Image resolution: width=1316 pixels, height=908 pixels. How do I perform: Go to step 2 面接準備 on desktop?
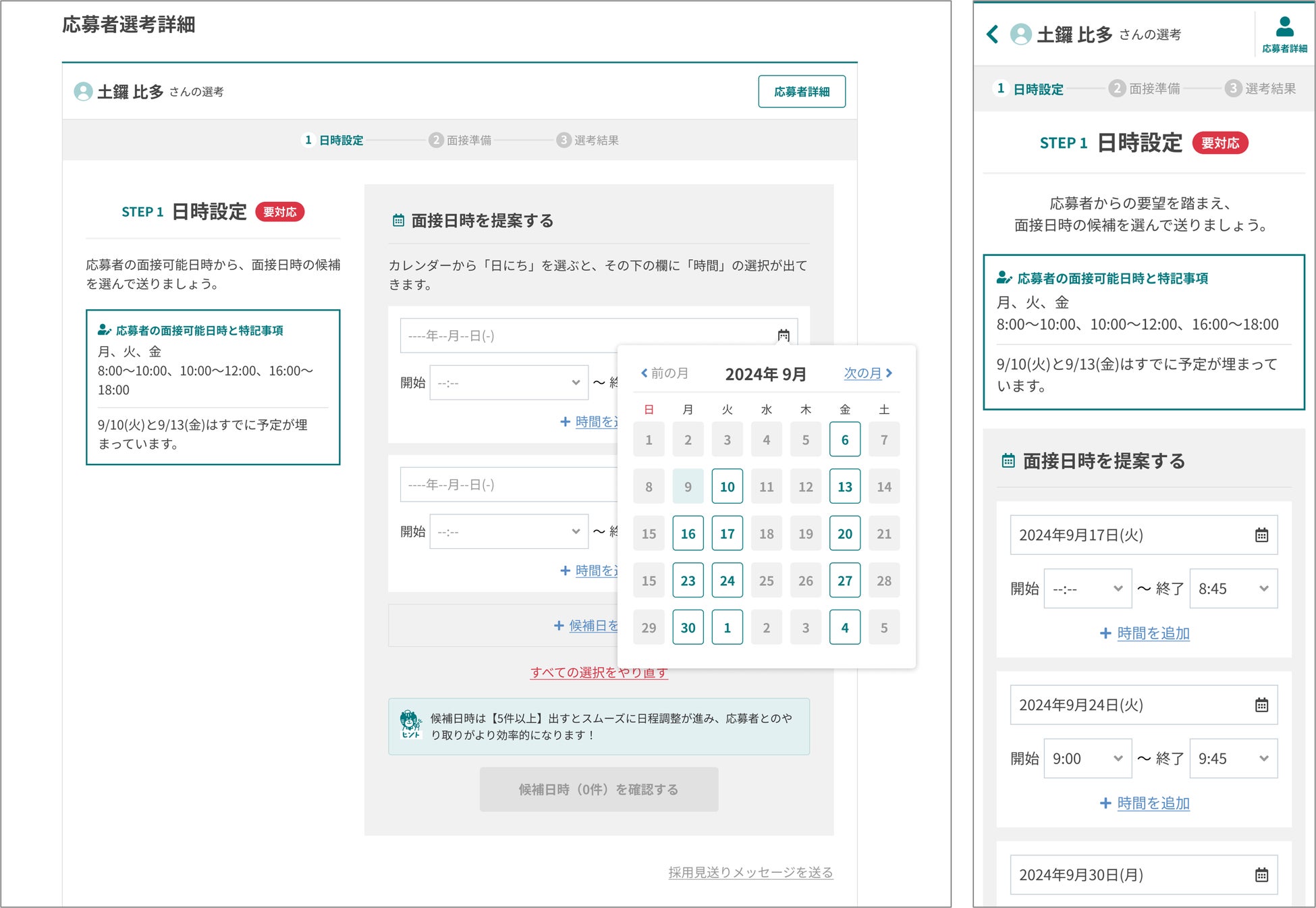coord(461,140)
